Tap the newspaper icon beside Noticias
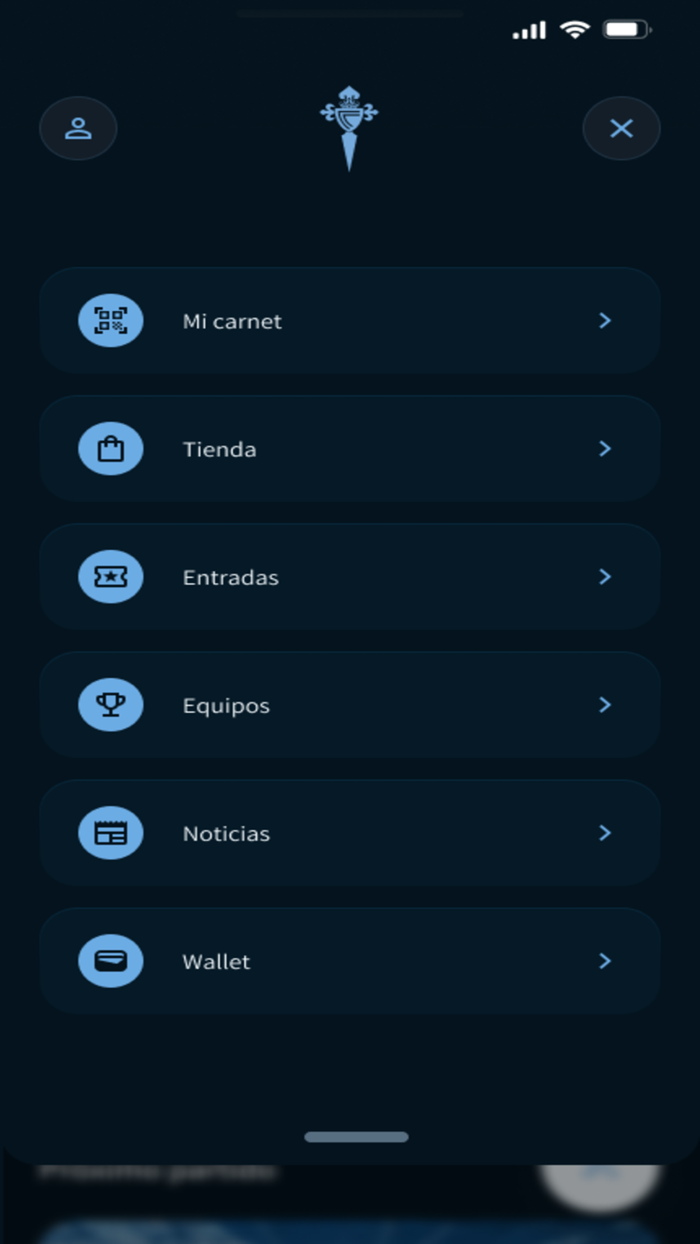Image resolution: width=700 pixels, height=1244 pixels. pyautogui.click(x=110, y=833)
